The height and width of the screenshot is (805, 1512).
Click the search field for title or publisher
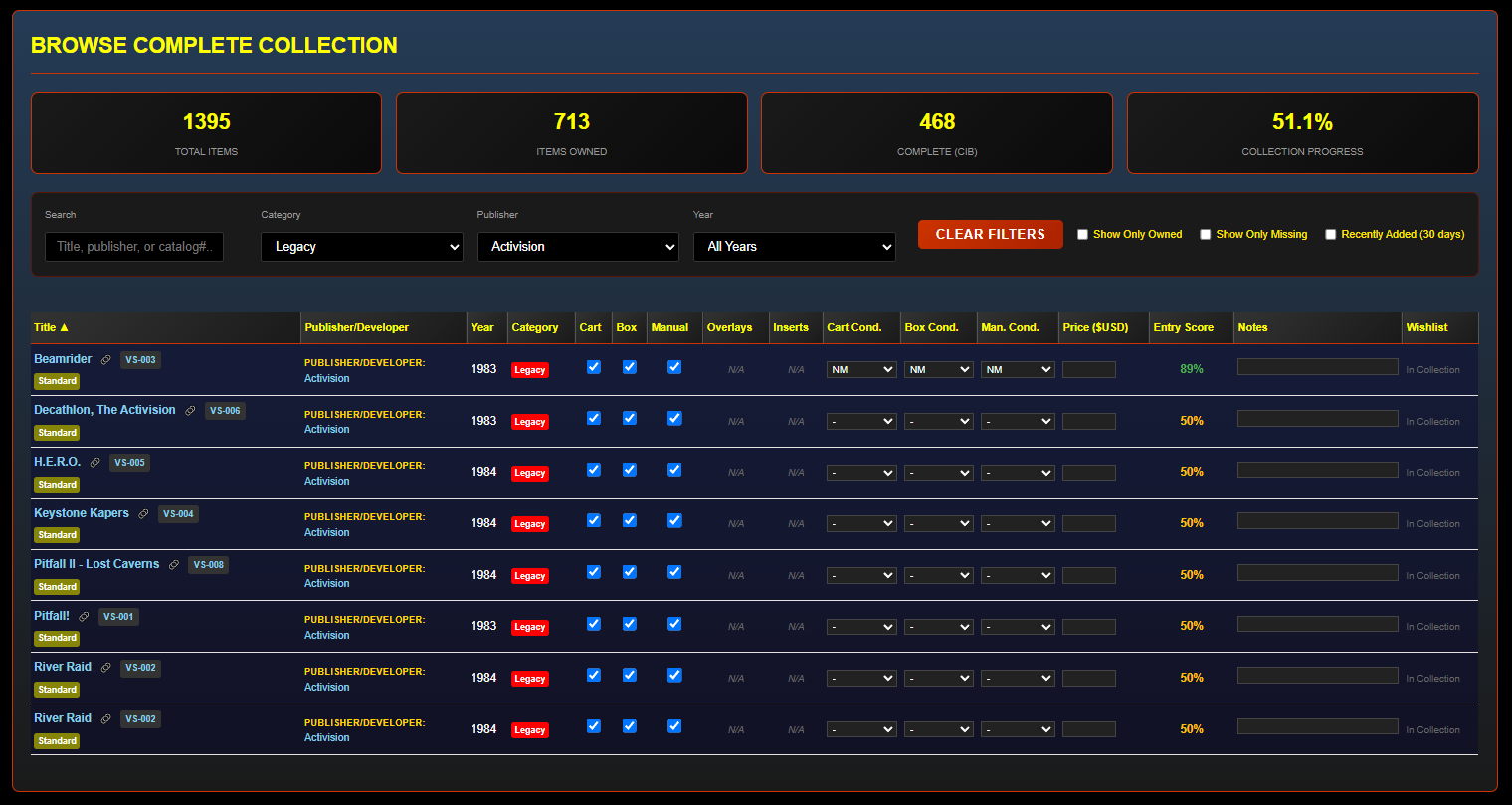(134, 247)
